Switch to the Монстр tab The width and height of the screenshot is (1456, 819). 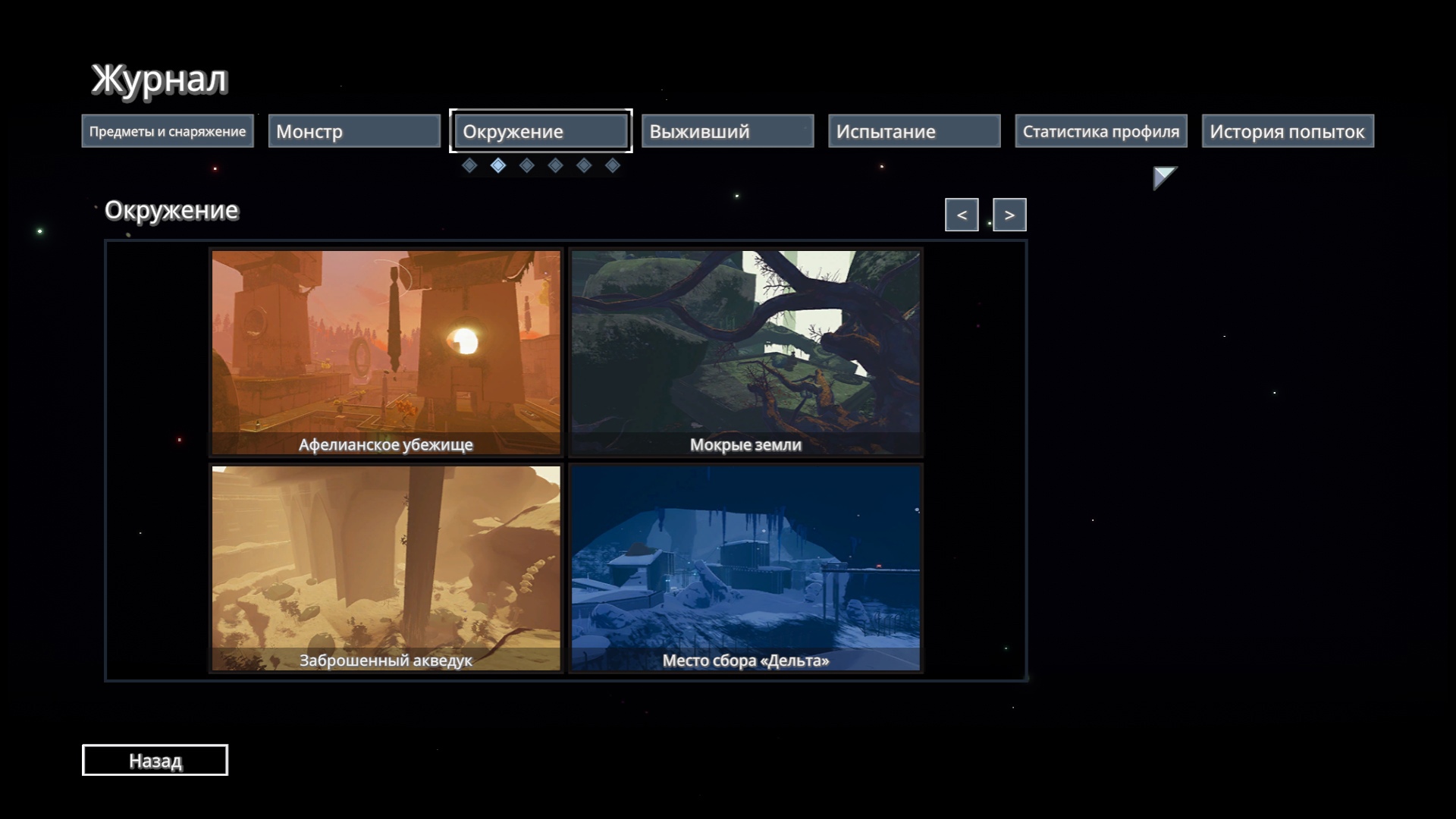pyautogui.click(x=354, y=131)
